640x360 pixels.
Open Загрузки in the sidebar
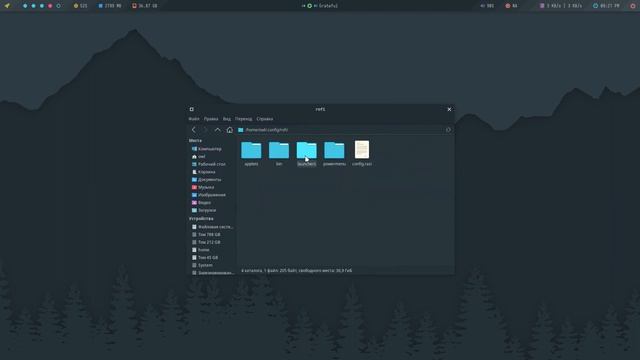[x=204, y=210]
